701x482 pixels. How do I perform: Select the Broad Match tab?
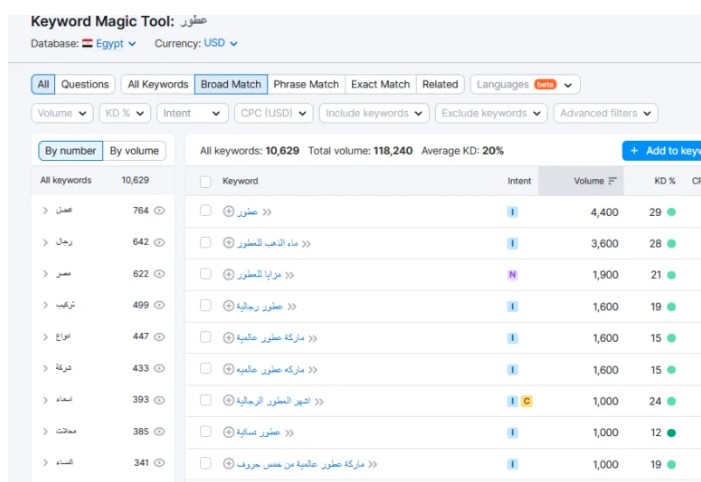click(x=231, y=85)
